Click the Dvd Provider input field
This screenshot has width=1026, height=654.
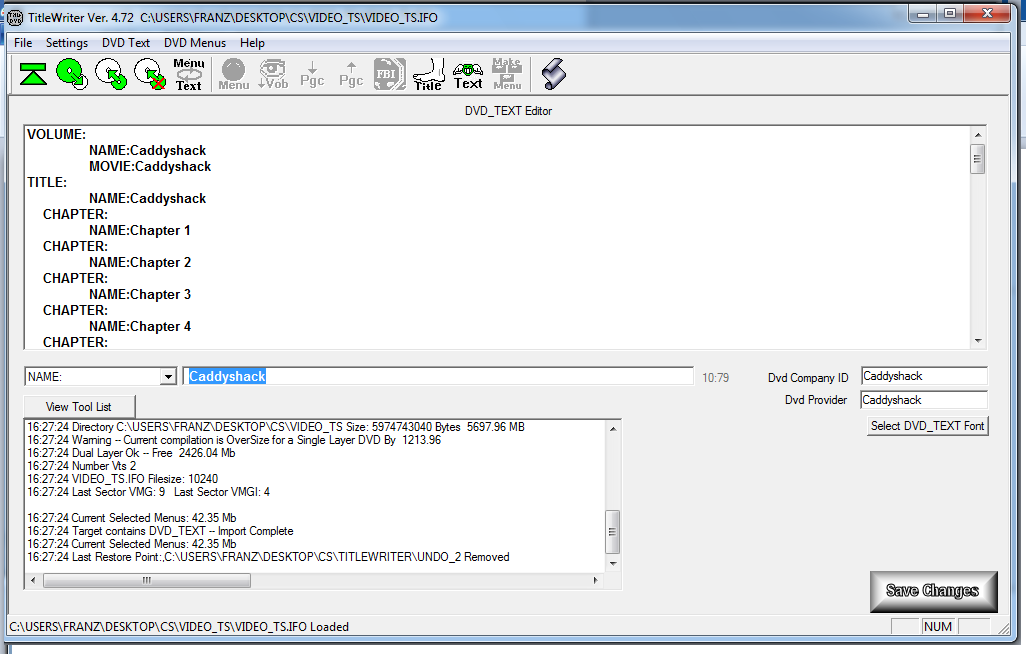coord(924,400)
